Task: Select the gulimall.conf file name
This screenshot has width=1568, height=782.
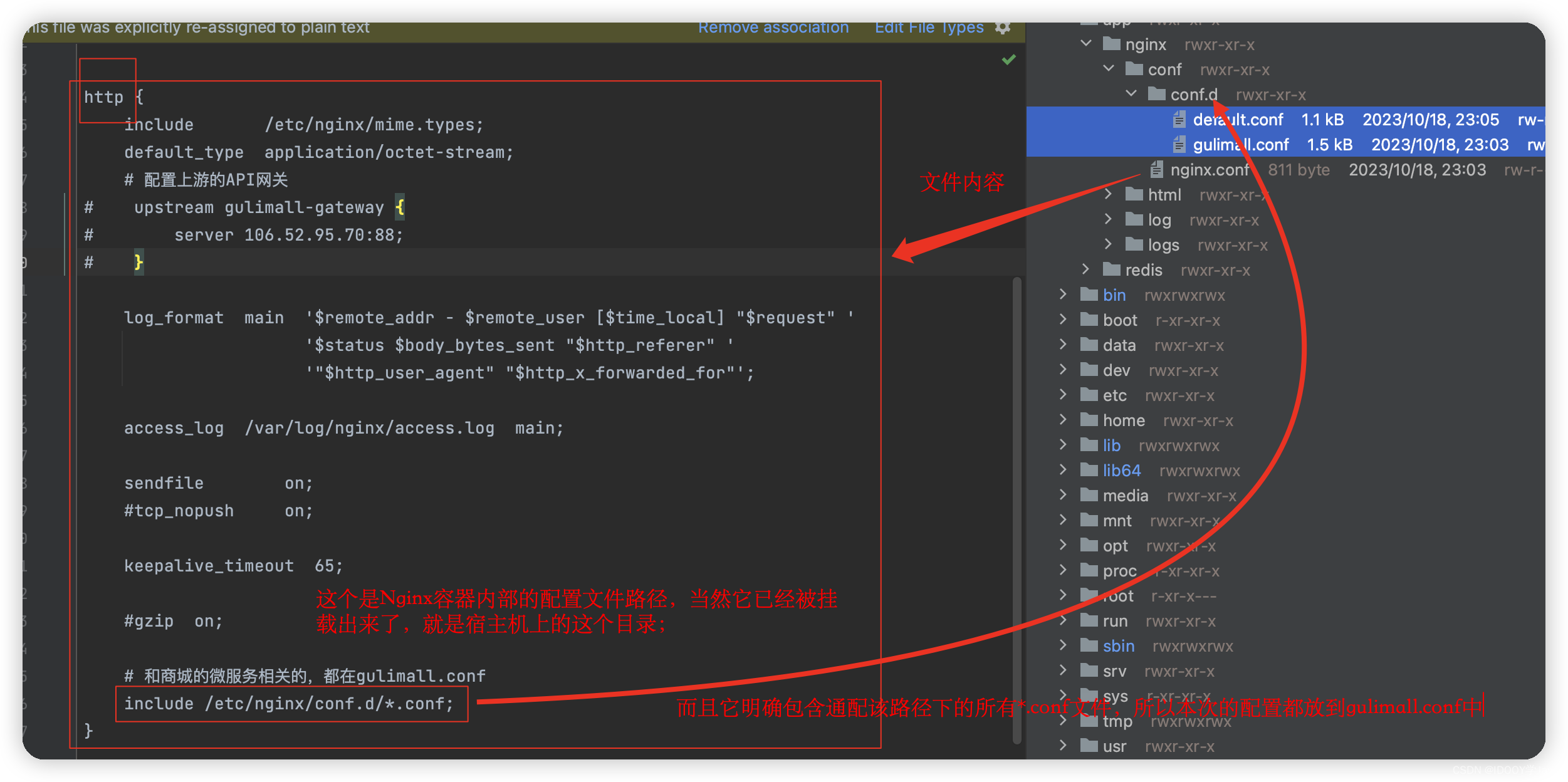Action: point(1241,145)
